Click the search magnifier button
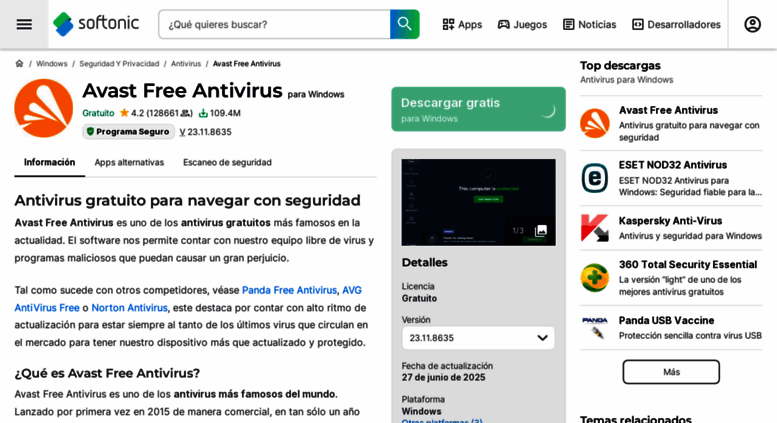Screen dimensions: 777x423 tap(404, 24)
